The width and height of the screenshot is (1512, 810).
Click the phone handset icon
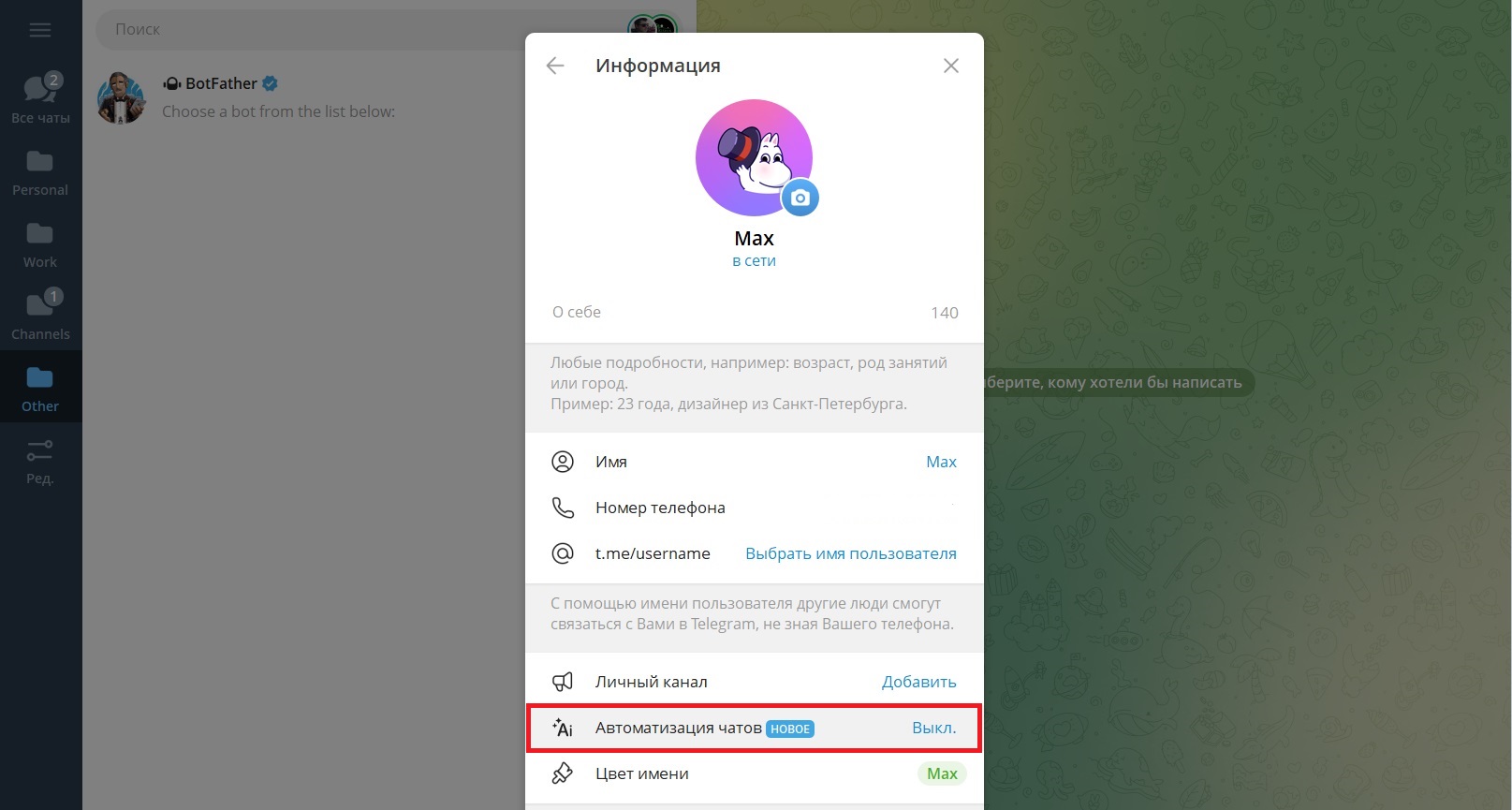(x=563, y=508)
